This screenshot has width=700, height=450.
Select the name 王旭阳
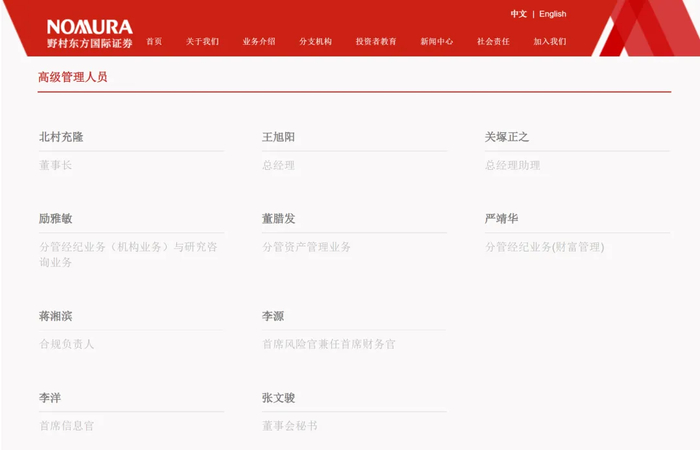279,137
